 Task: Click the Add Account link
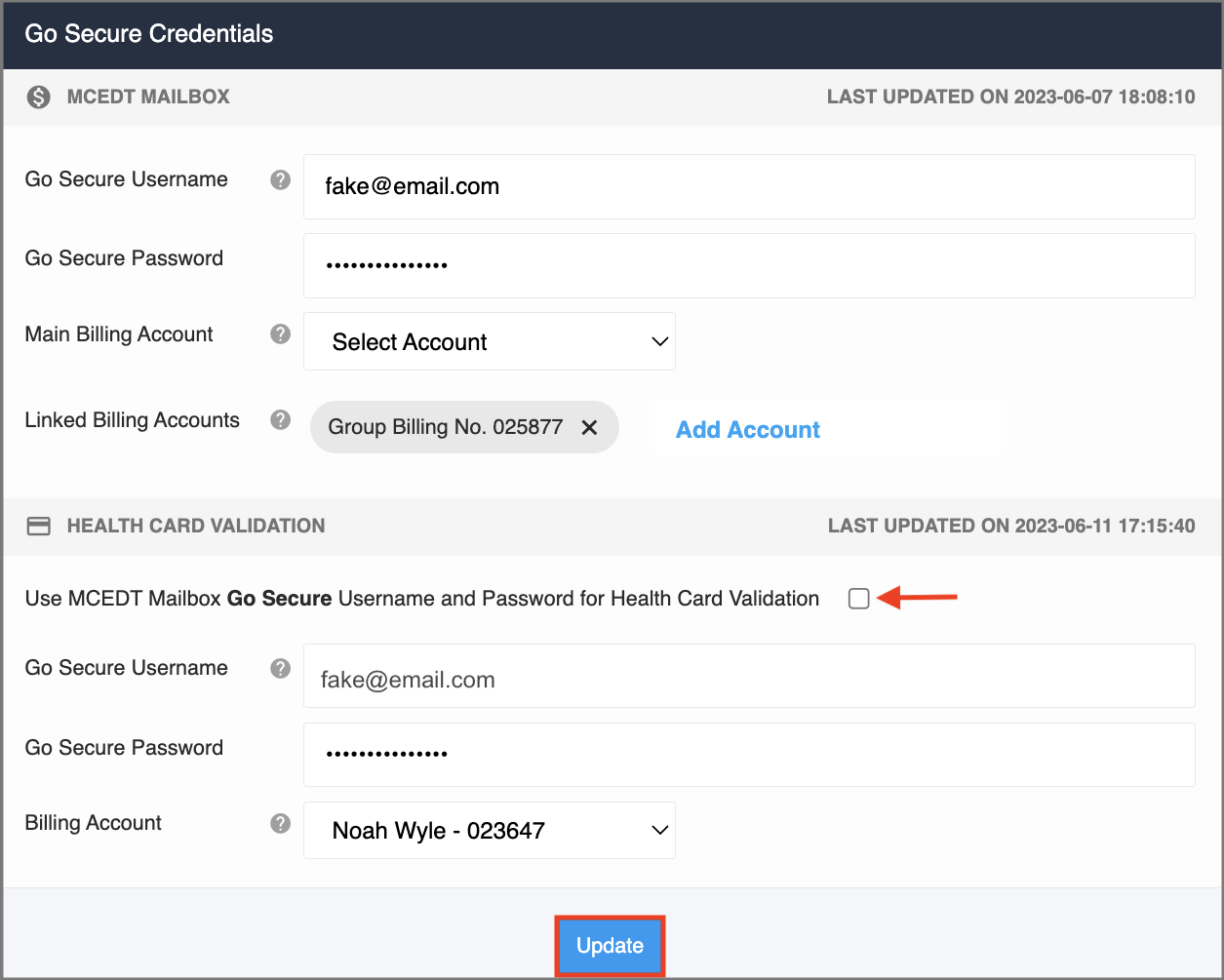[x=747, y=430]
